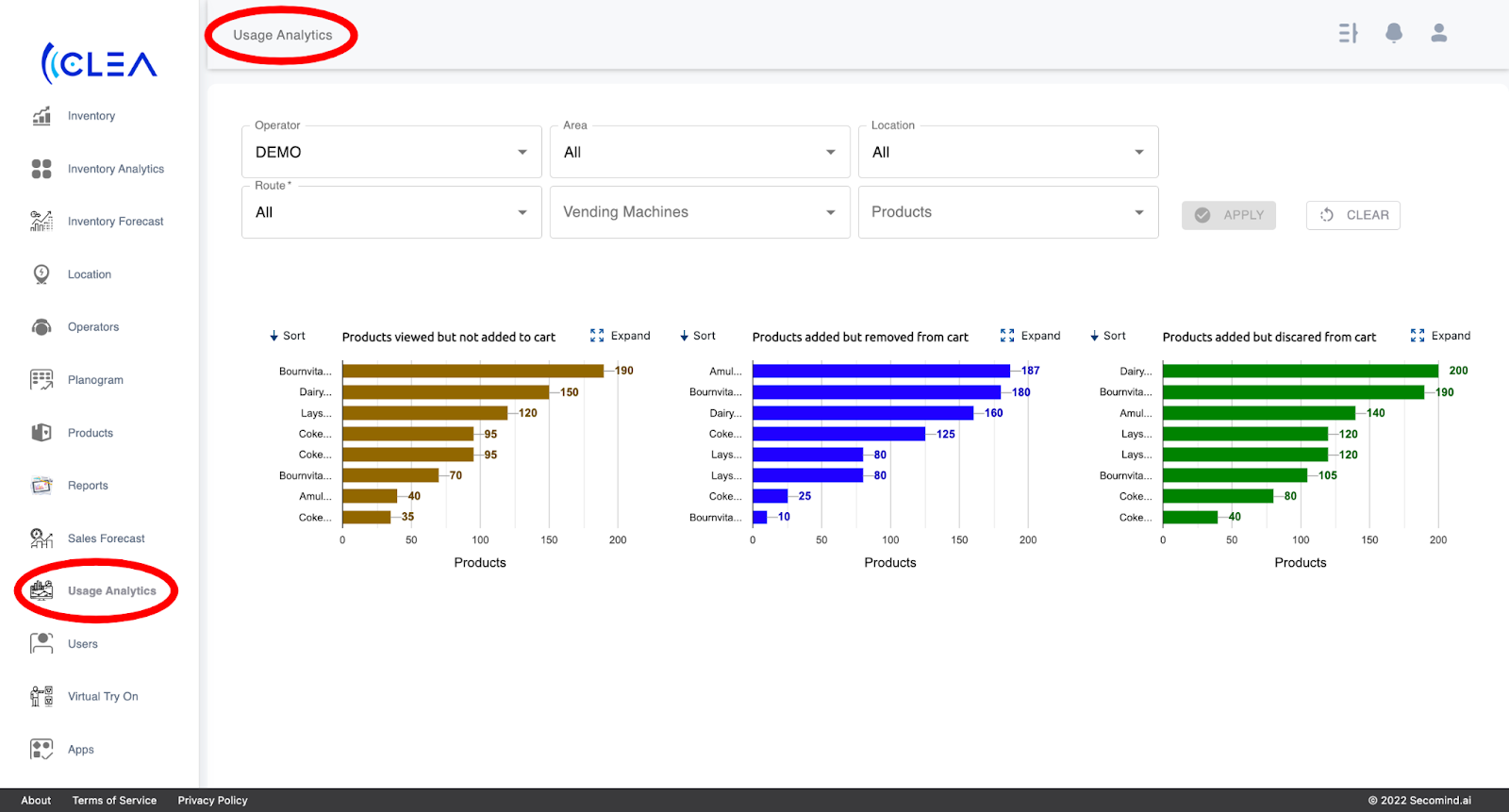
Task: Click the brown bar valued 150
Action: coord(446,392)
